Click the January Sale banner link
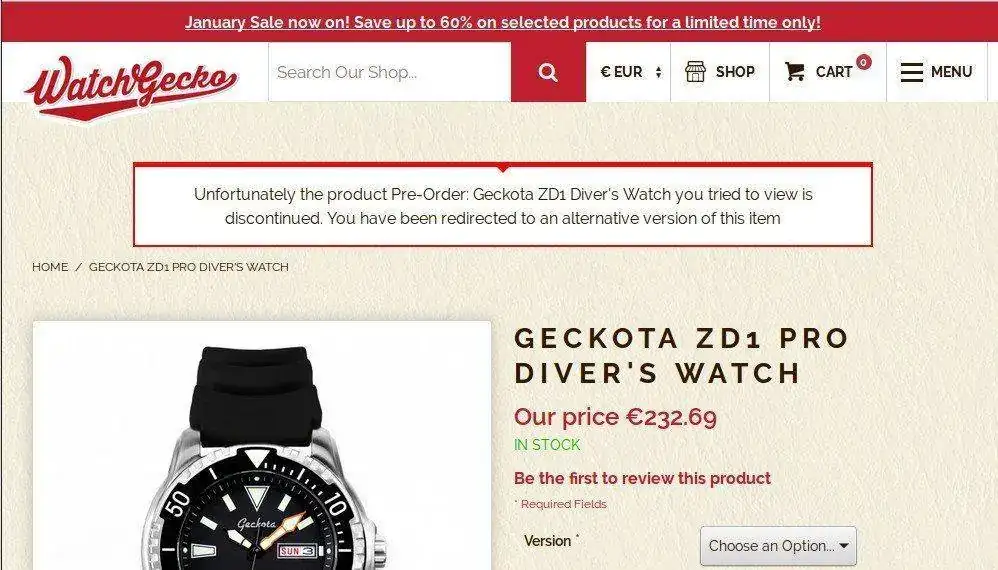998x570 pixels. [503, 22]
